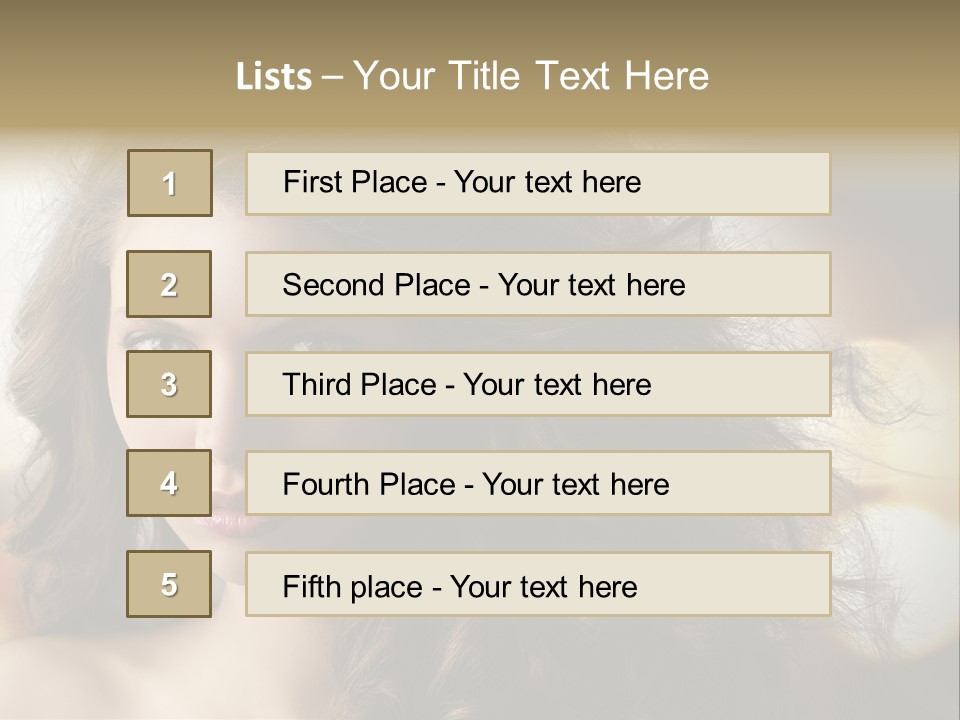This screenshot has width=960, height=720.
Task: Select the number 2 box
Action: click(x=169, y=284)
